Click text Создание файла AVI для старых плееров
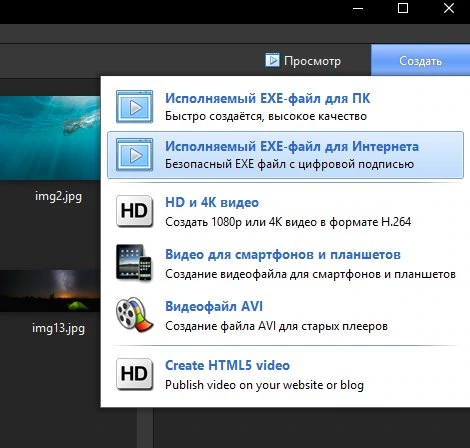The height and width of the screenshot is (448, 470). (x=276, y=326)
